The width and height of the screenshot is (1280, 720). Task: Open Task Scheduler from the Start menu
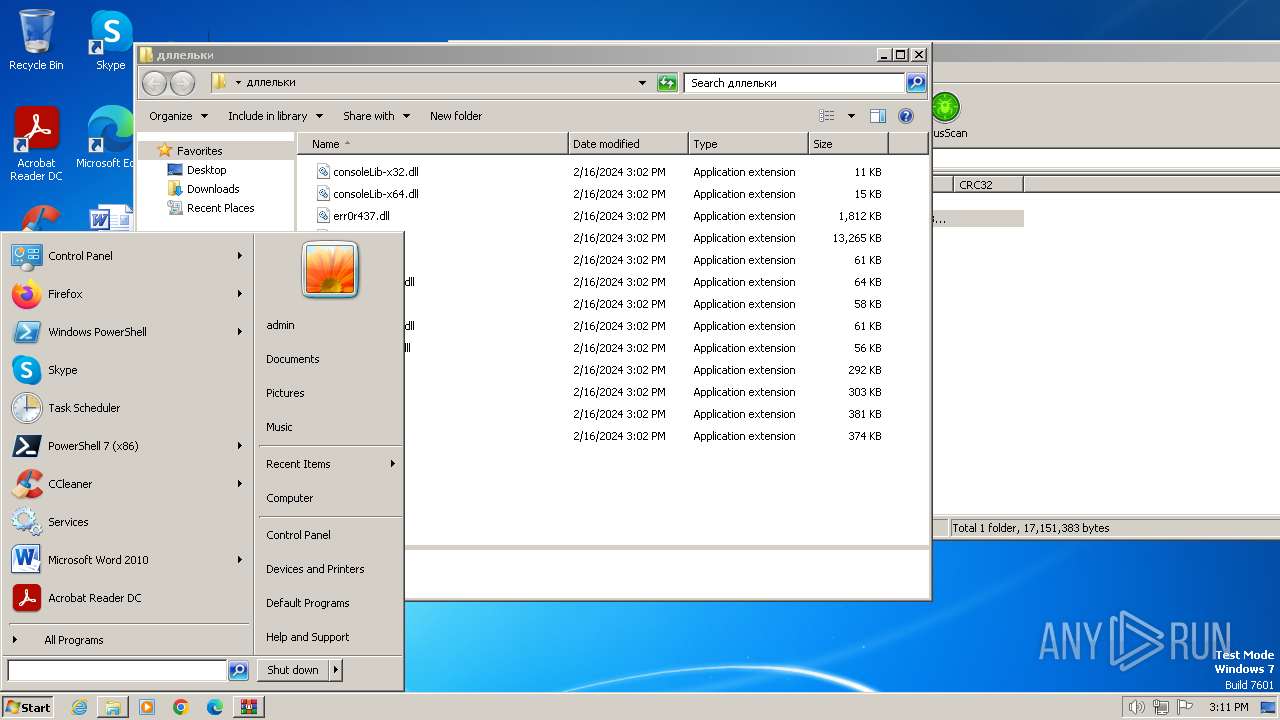point(127,408)
